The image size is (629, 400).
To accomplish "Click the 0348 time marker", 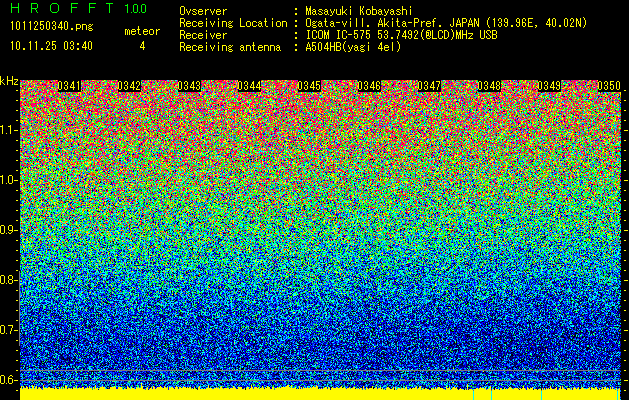I will (489, 86).
